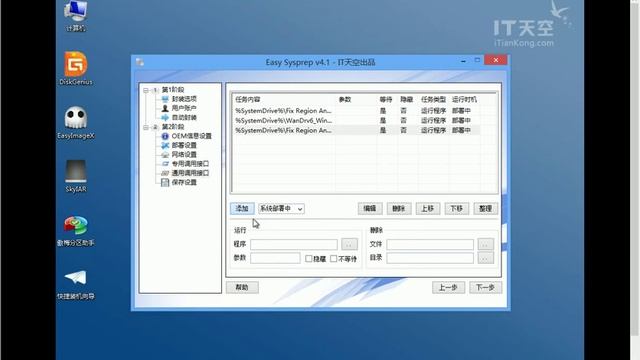Browse for the 文件 to delete

click(x=486, y=244)
